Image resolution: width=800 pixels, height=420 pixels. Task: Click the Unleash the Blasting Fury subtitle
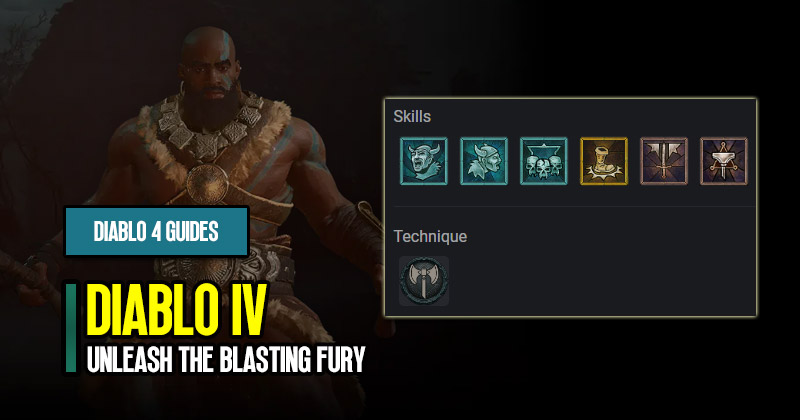226,359
